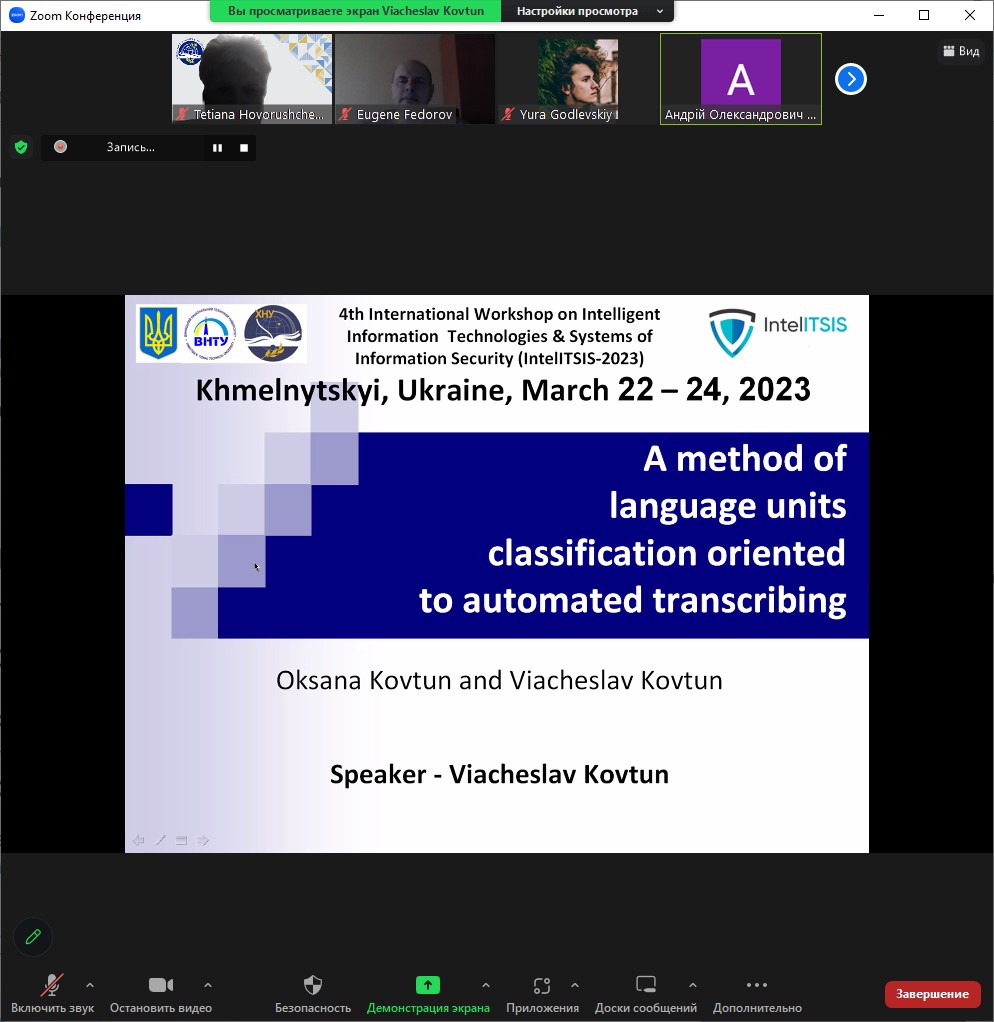Open the More options icon (Дополнительно)

757,986
